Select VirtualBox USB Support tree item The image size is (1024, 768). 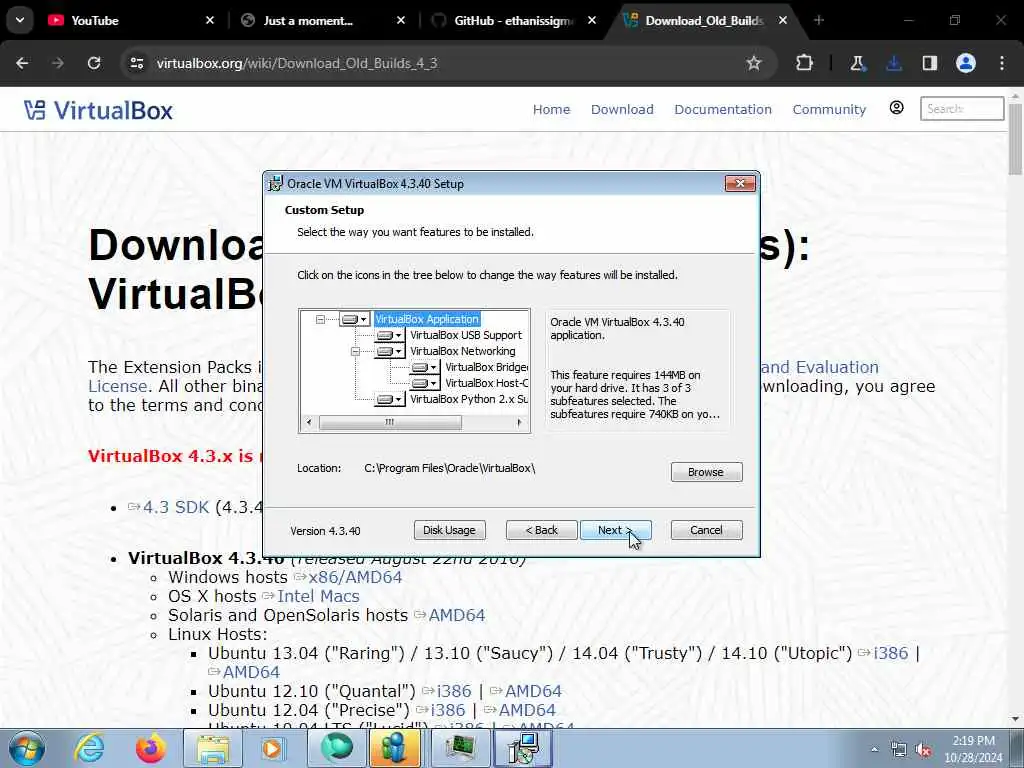[x=466, y=335]
